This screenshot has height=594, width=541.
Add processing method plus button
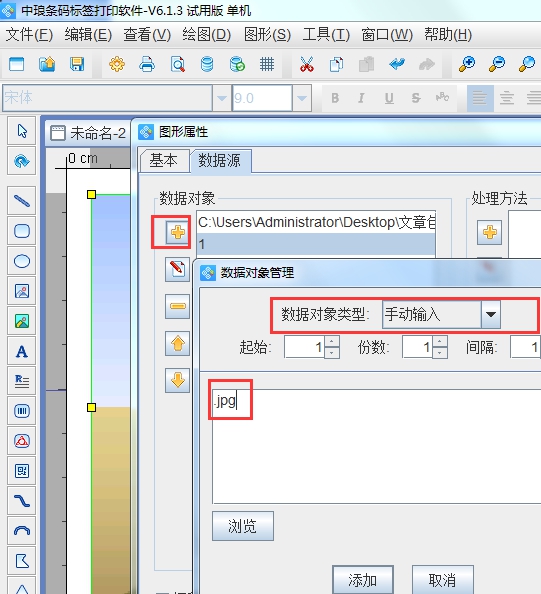coord(489,232)
